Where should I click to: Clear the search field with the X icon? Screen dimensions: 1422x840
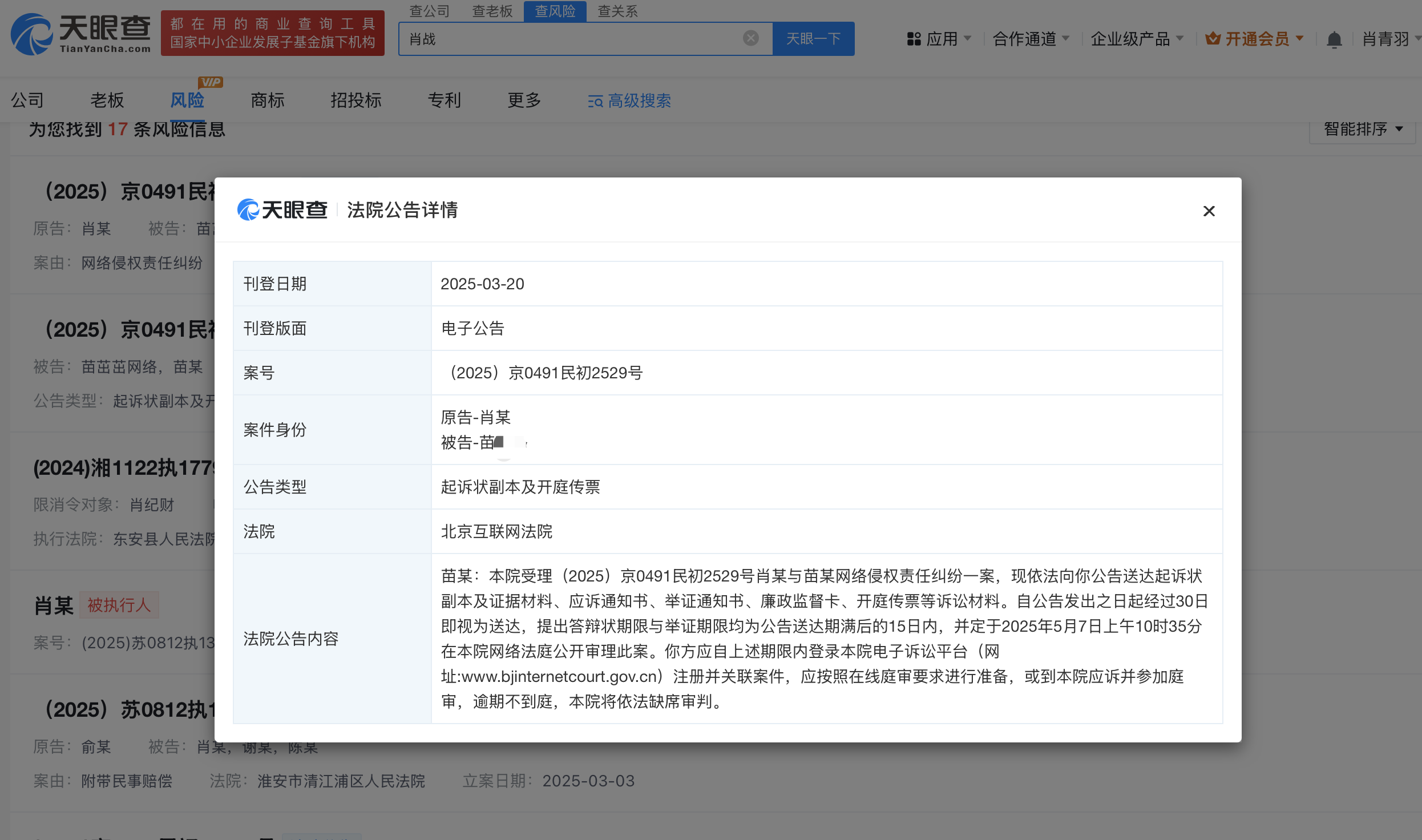[x=750, y=38]
